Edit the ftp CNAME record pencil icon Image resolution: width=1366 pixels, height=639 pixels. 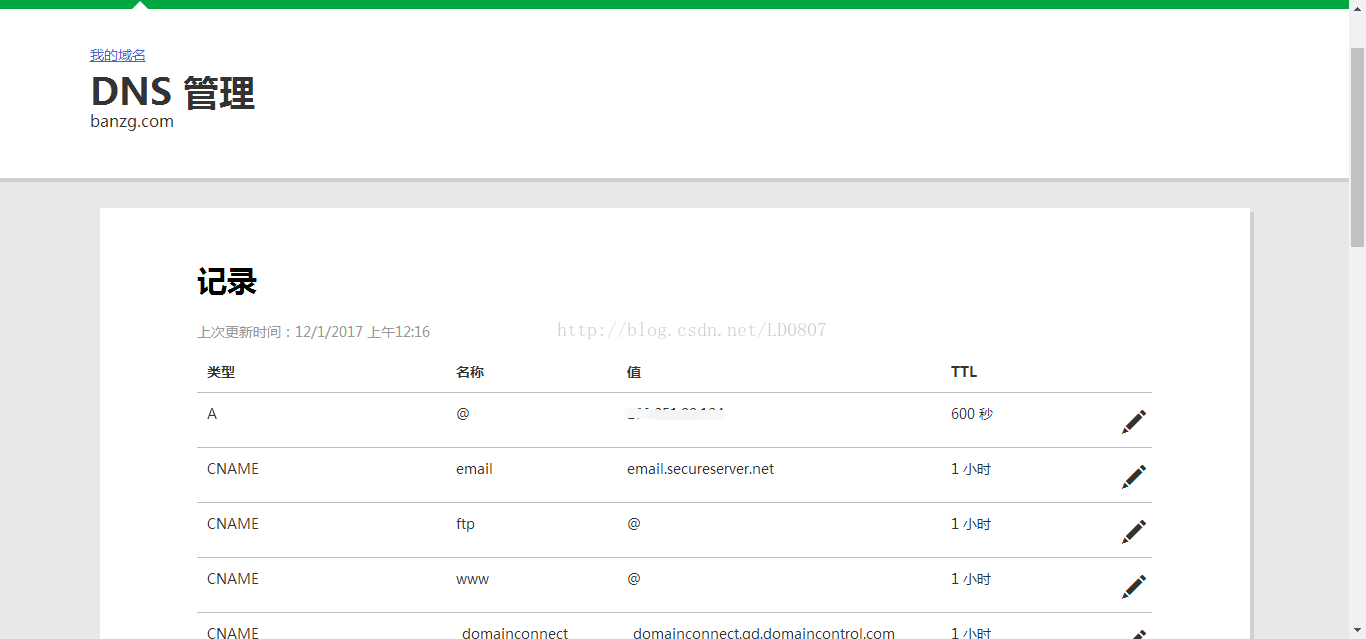coord(1134,532)
